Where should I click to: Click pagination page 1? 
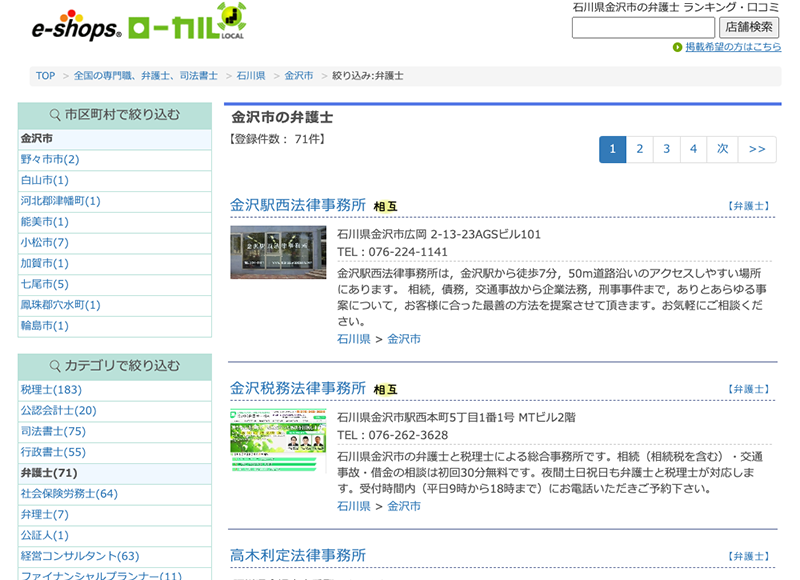point(612,149)
